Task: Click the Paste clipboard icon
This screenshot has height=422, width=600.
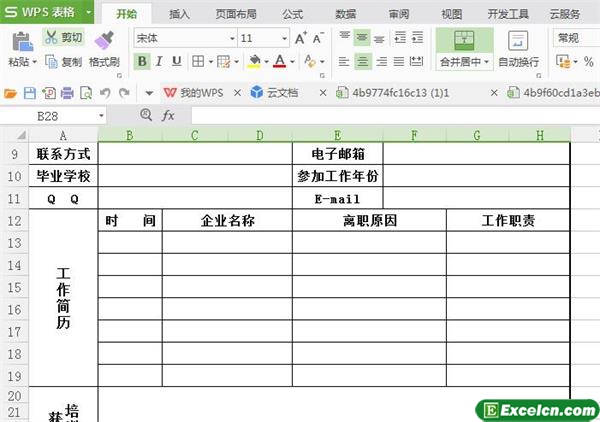Action: click(x=22, y=41)
